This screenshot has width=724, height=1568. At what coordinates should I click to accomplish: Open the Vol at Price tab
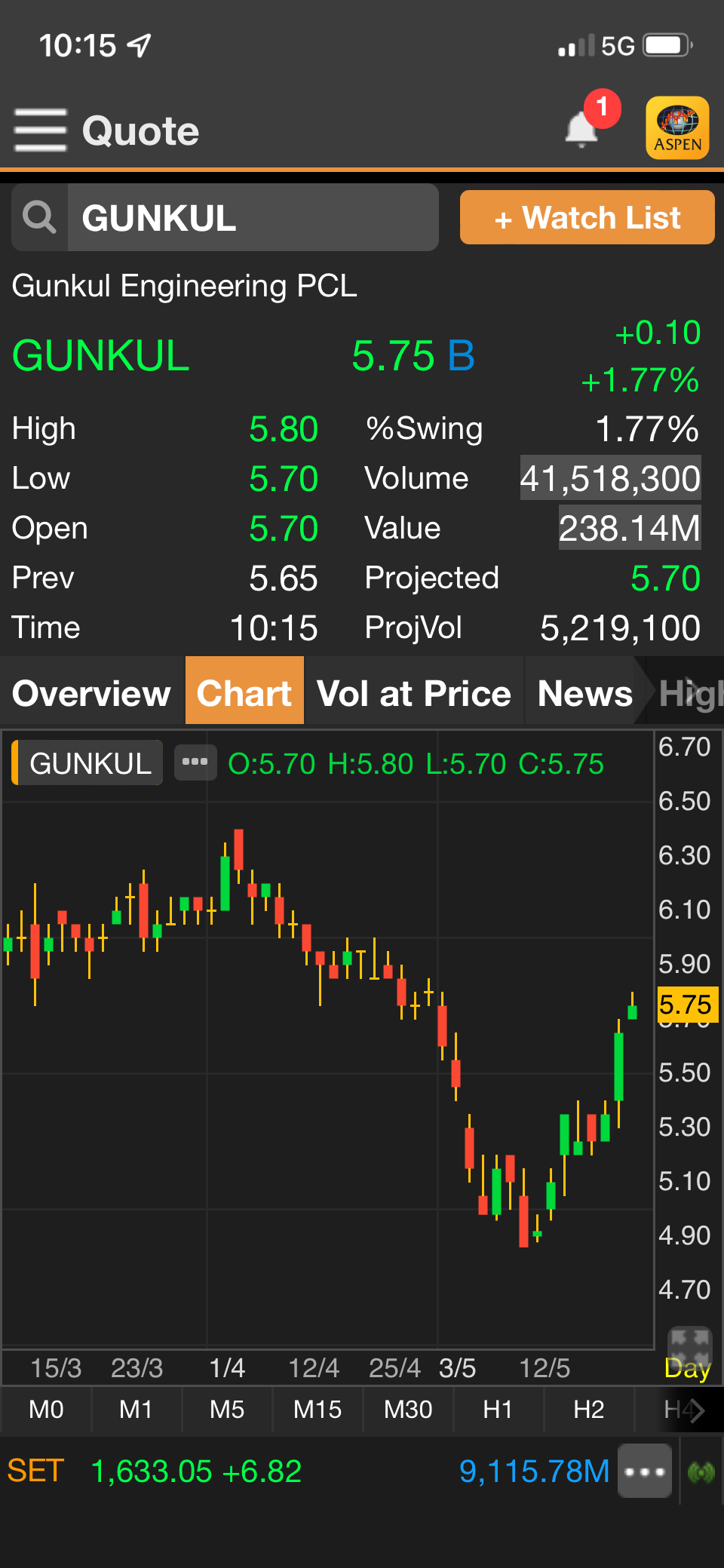click(414, 693)
